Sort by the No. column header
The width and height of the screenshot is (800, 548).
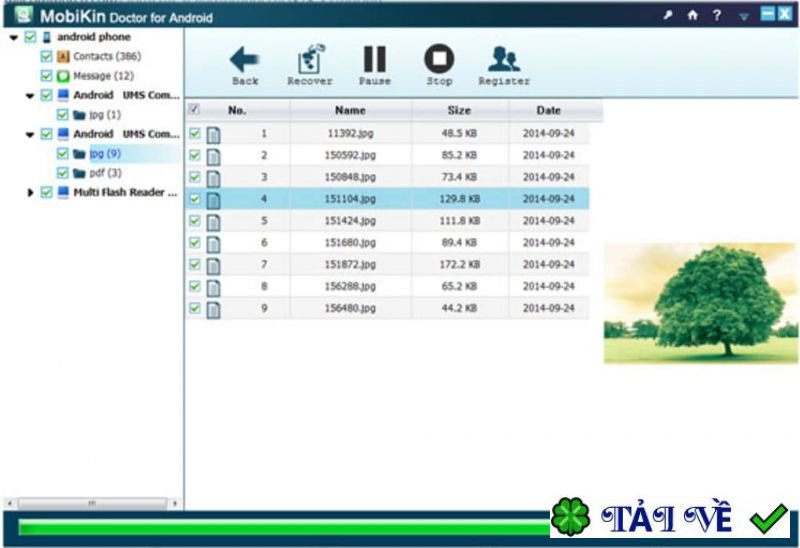click(237, 110)
